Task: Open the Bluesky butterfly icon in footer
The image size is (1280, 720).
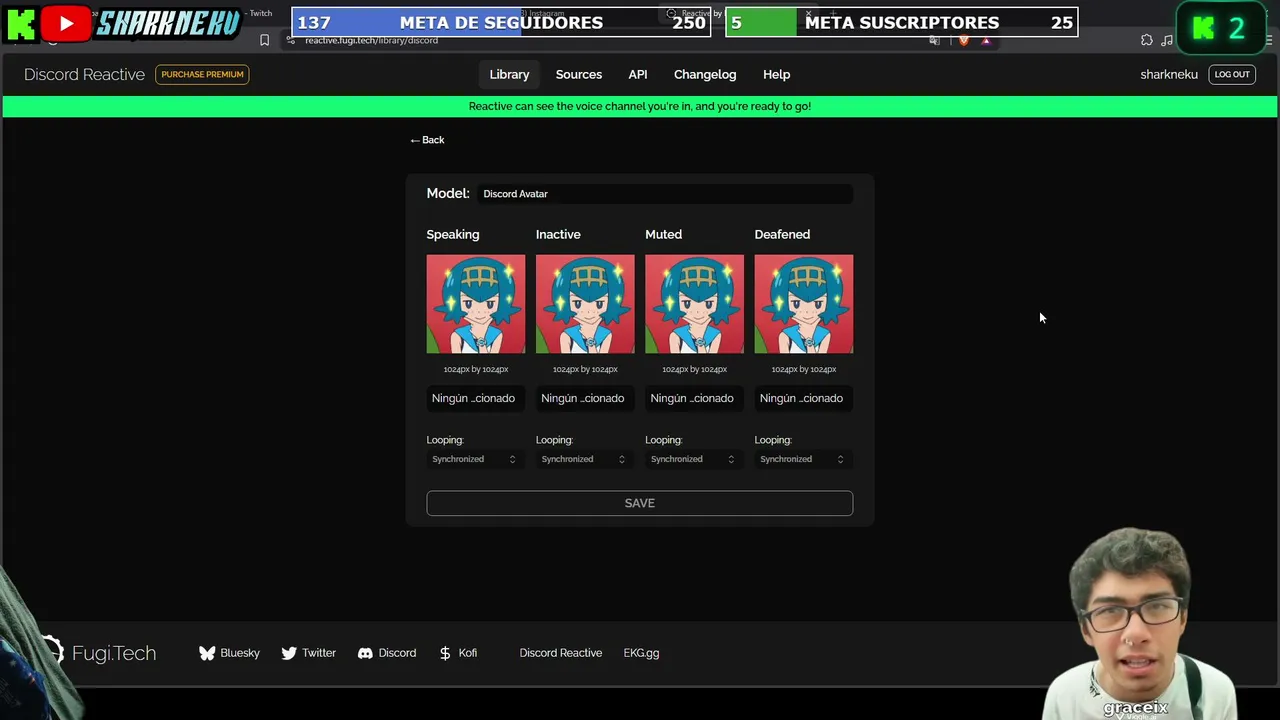Action: point(207,653)
